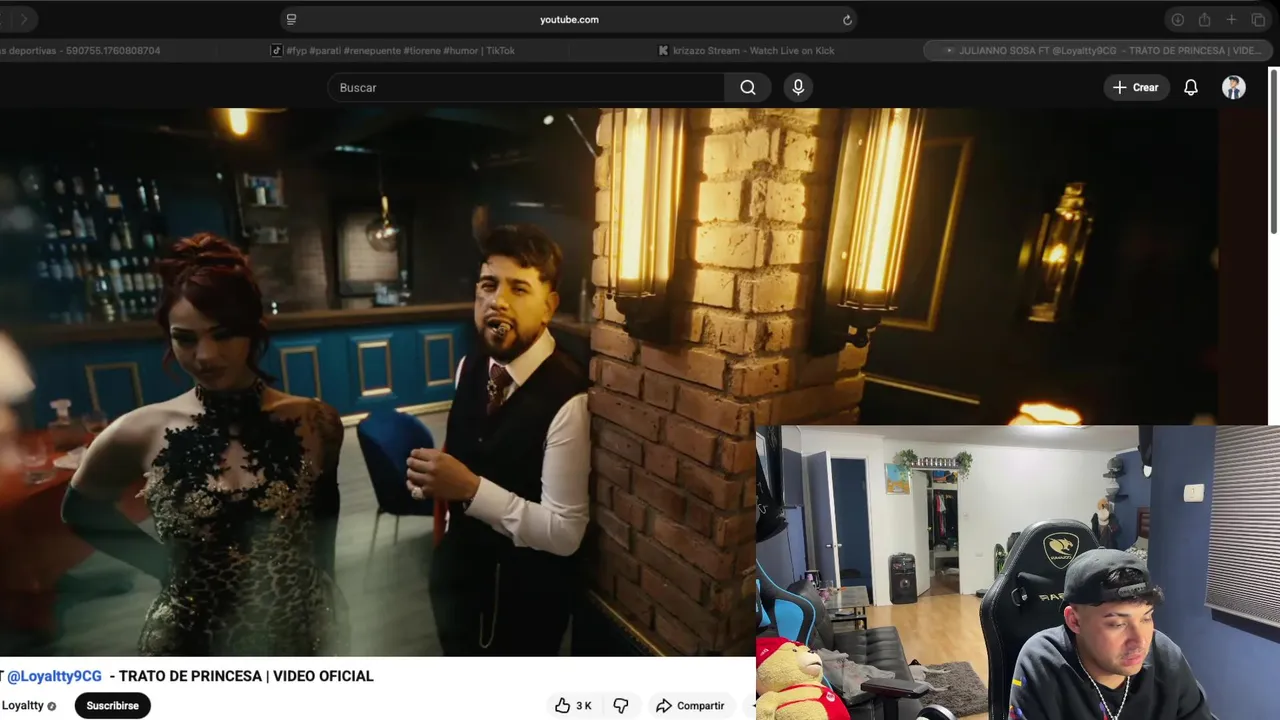Screen dimensions: 1280x720
Task: Activate voice search microphone icon
Action: click(798, 88)
